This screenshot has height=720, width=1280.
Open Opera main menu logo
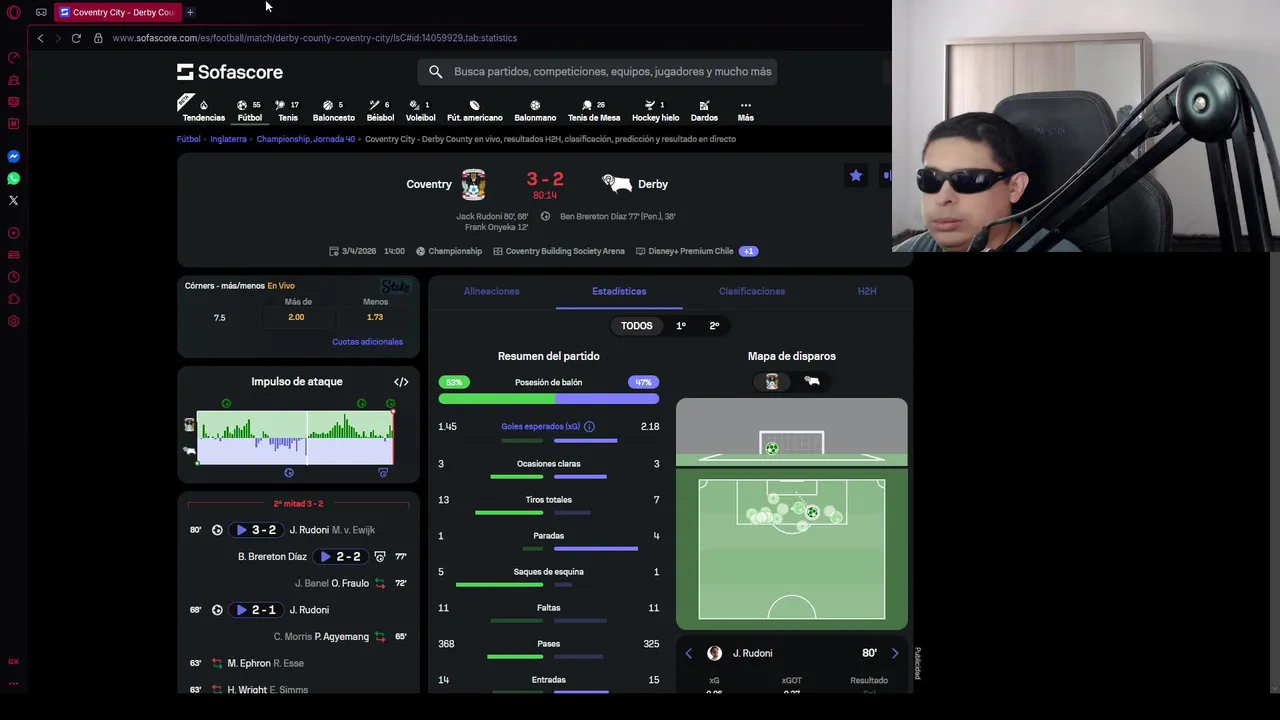14,12
